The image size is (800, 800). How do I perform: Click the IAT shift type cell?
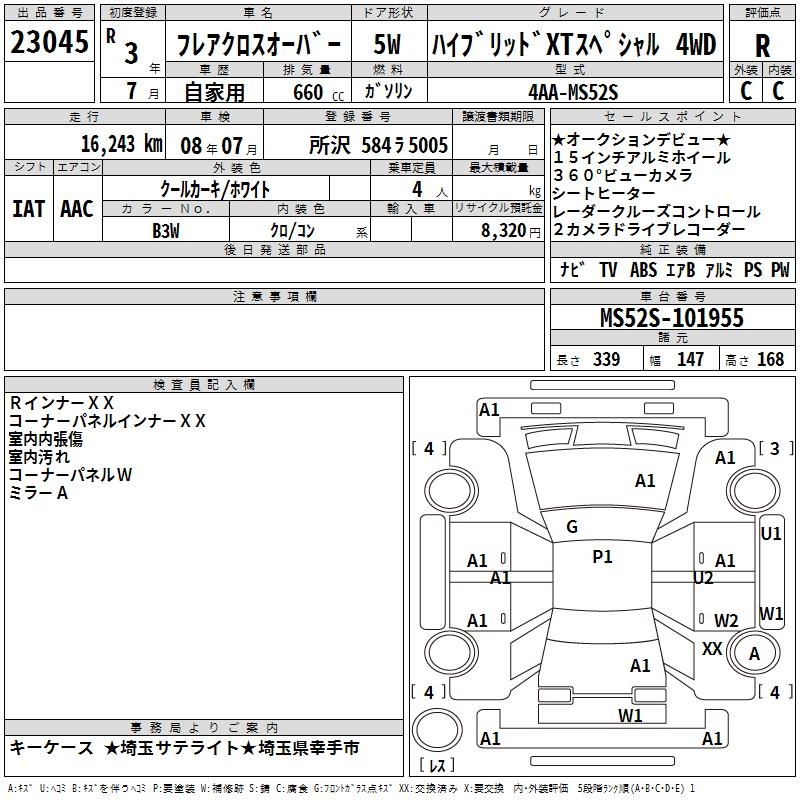(x=29, y=208)
